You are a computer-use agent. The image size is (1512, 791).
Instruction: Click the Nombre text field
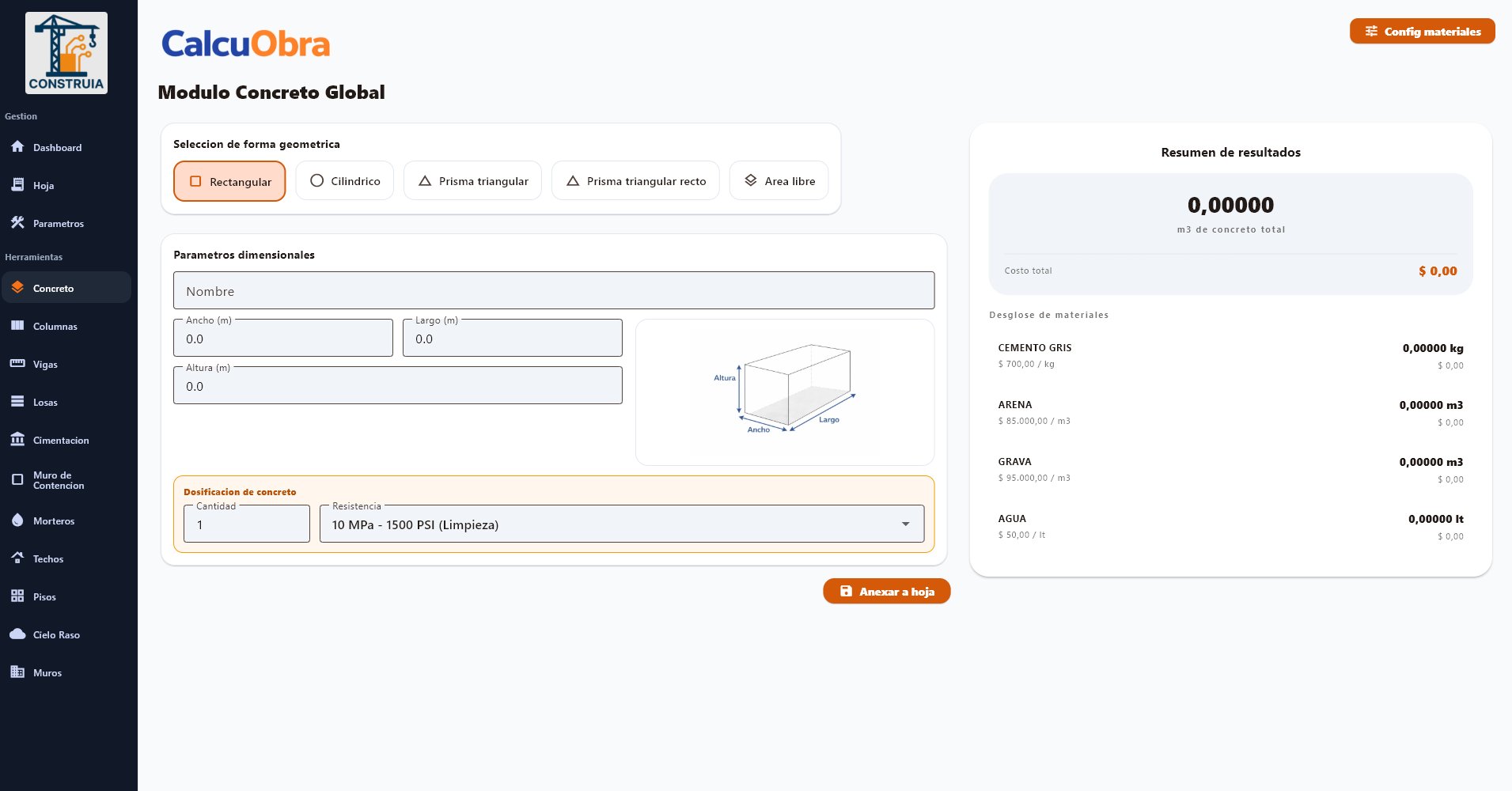(x=553, y=291)
